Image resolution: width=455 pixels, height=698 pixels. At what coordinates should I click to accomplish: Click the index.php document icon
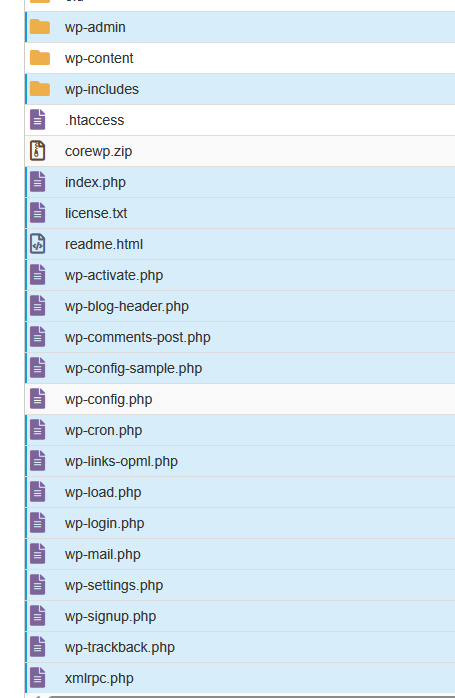coord(38,182)
